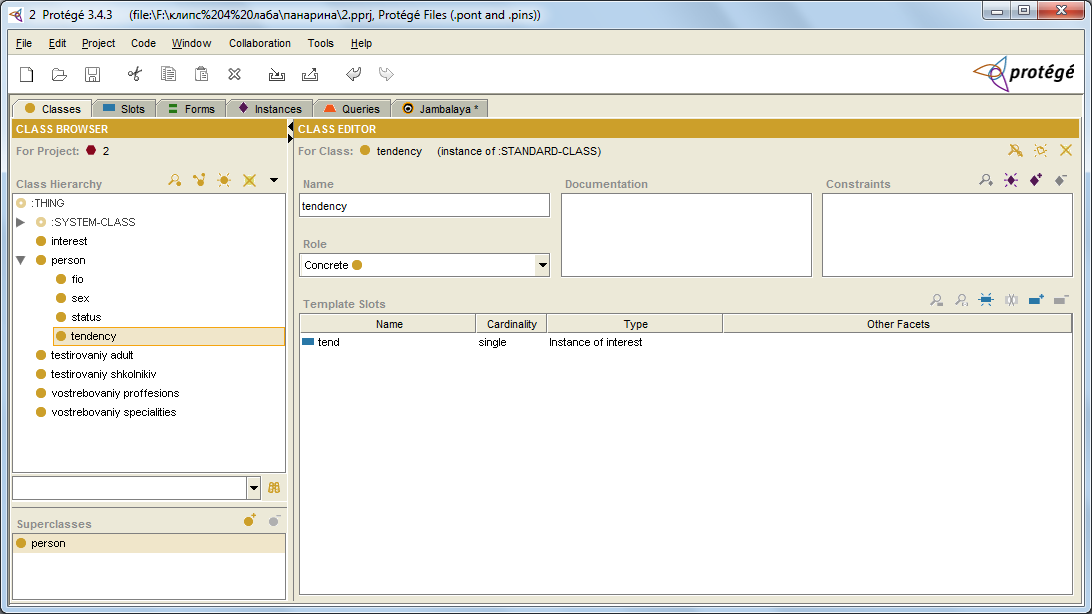Select testirovaniy adult class
Viewport: 1092px width, 614px height.
(92, 355)
